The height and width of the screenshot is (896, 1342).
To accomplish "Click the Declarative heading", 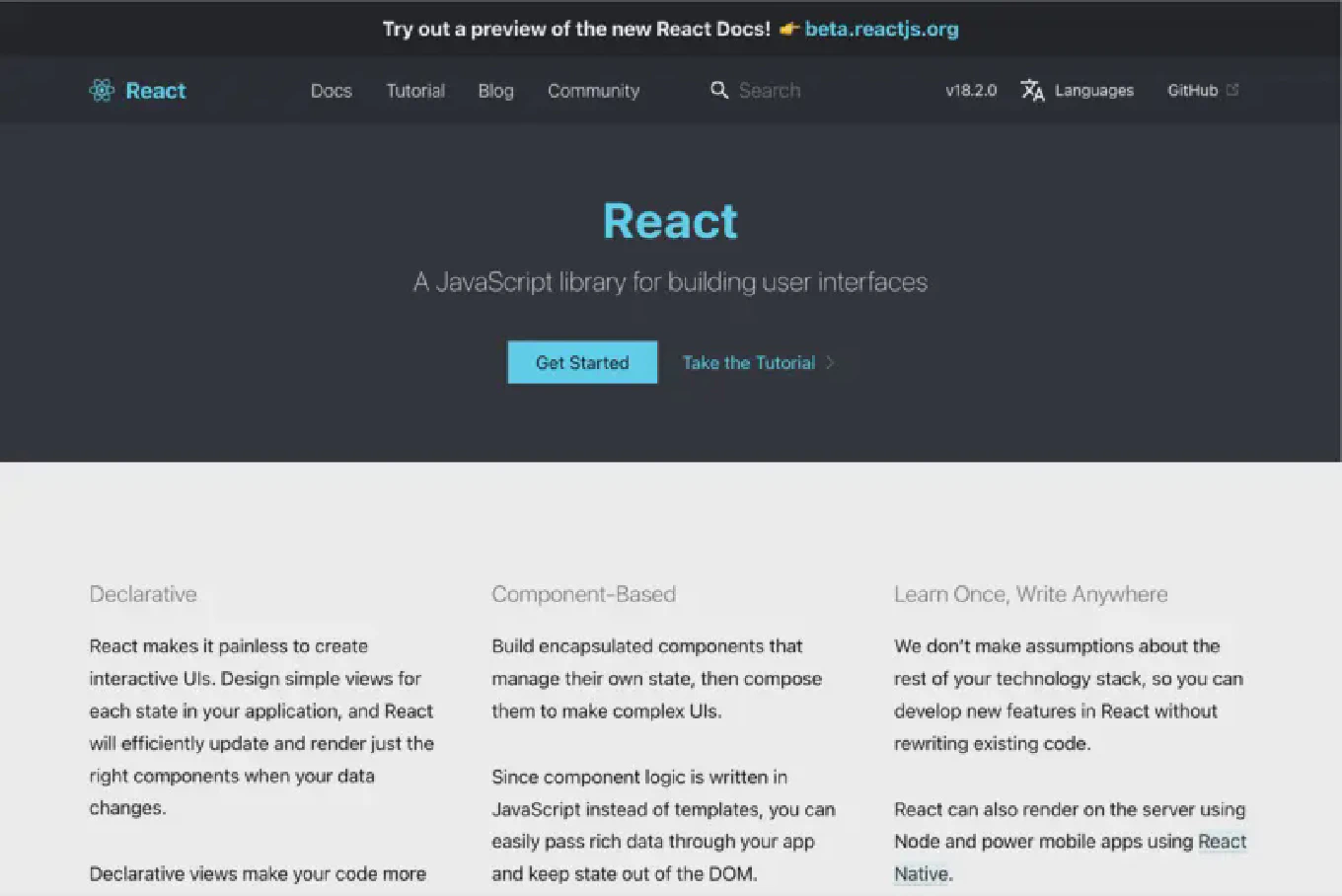I will coord(143,594).
